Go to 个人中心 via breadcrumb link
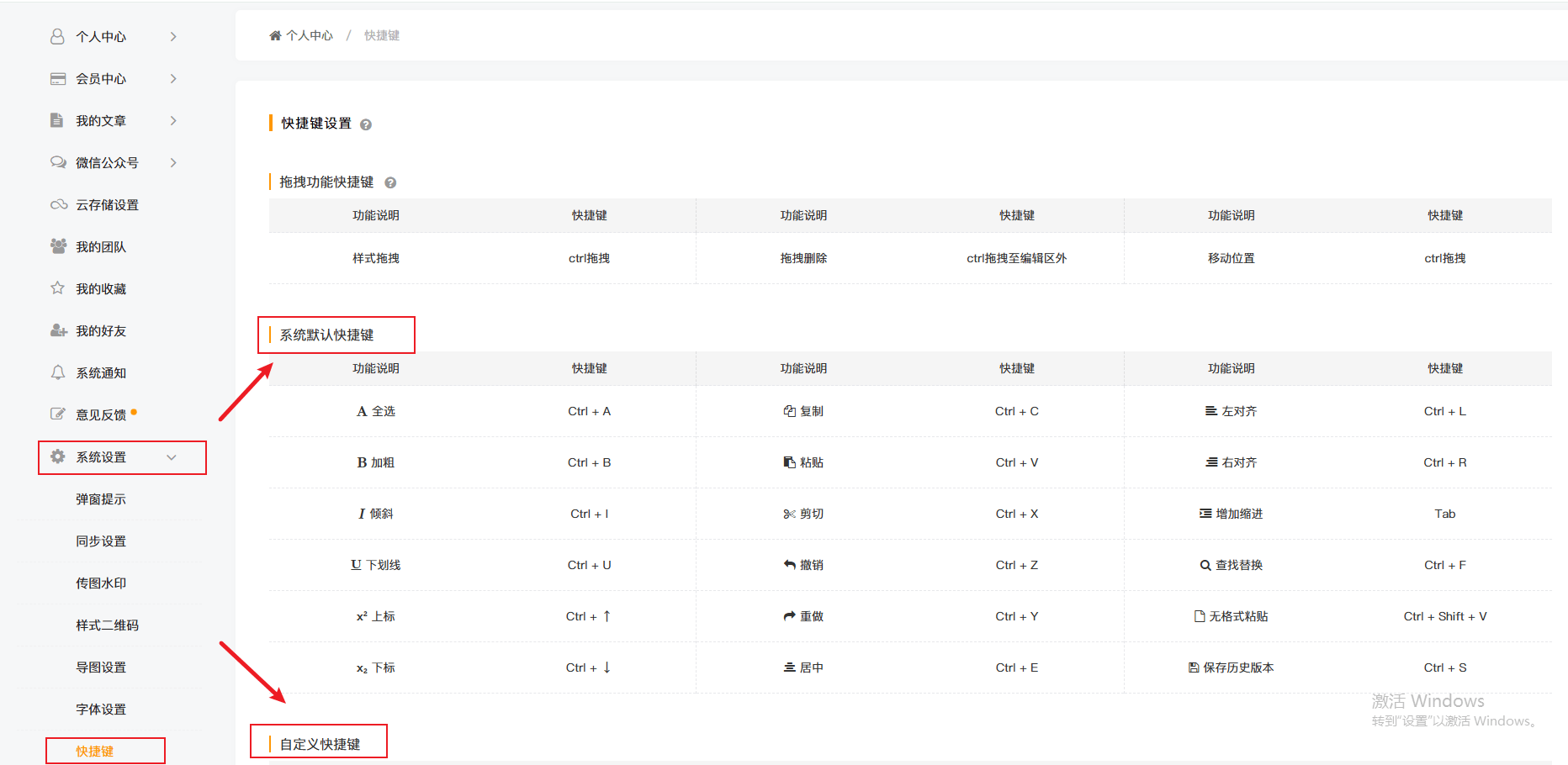Viewport: 1568px width, 765px height. point(310,35)
